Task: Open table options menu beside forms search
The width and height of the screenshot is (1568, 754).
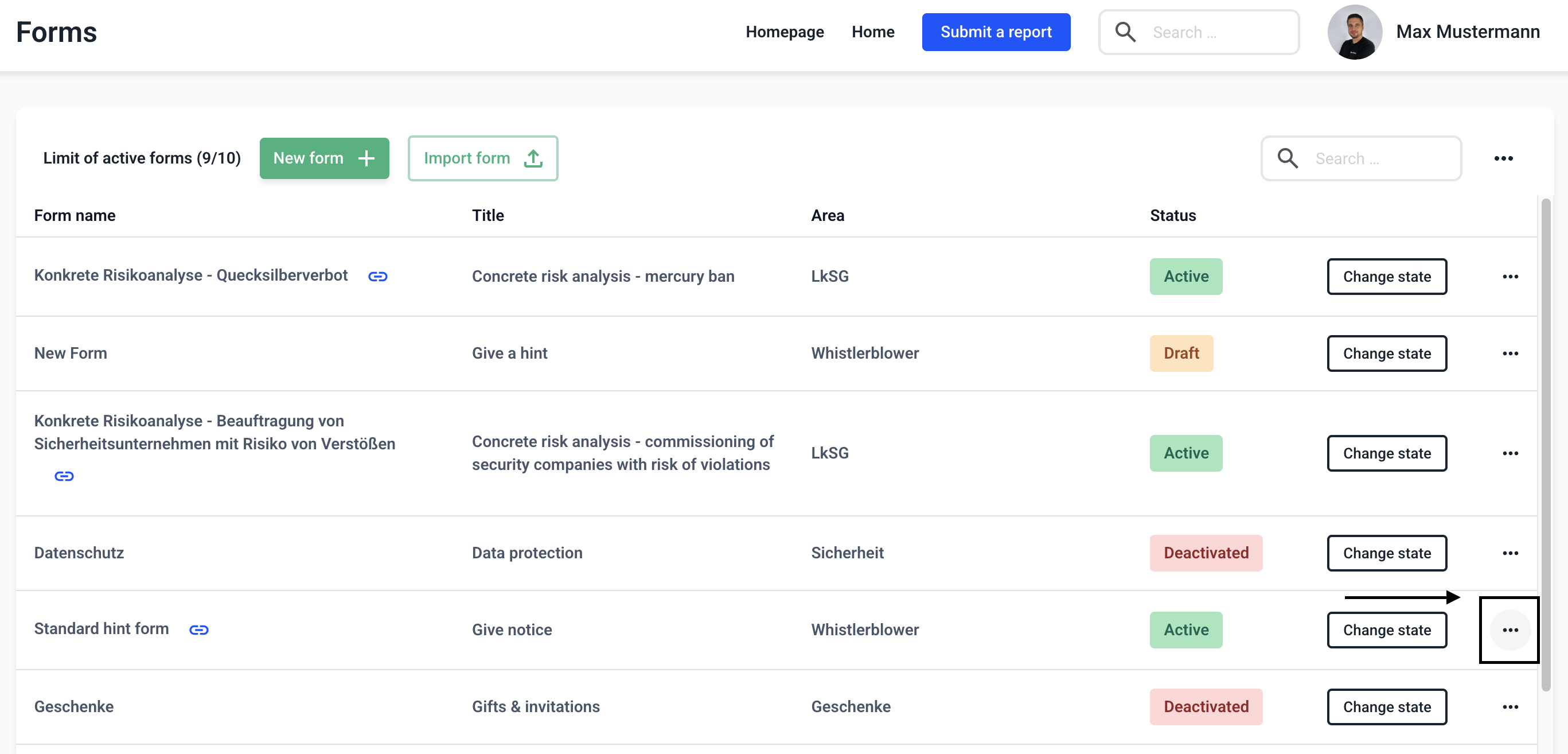Action: point(1503,158)
